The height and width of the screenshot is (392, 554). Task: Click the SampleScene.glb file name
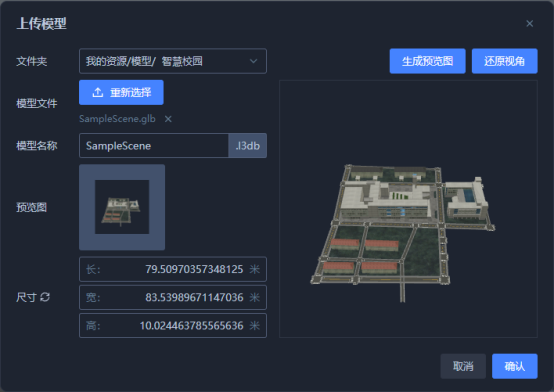coord(117,119)
